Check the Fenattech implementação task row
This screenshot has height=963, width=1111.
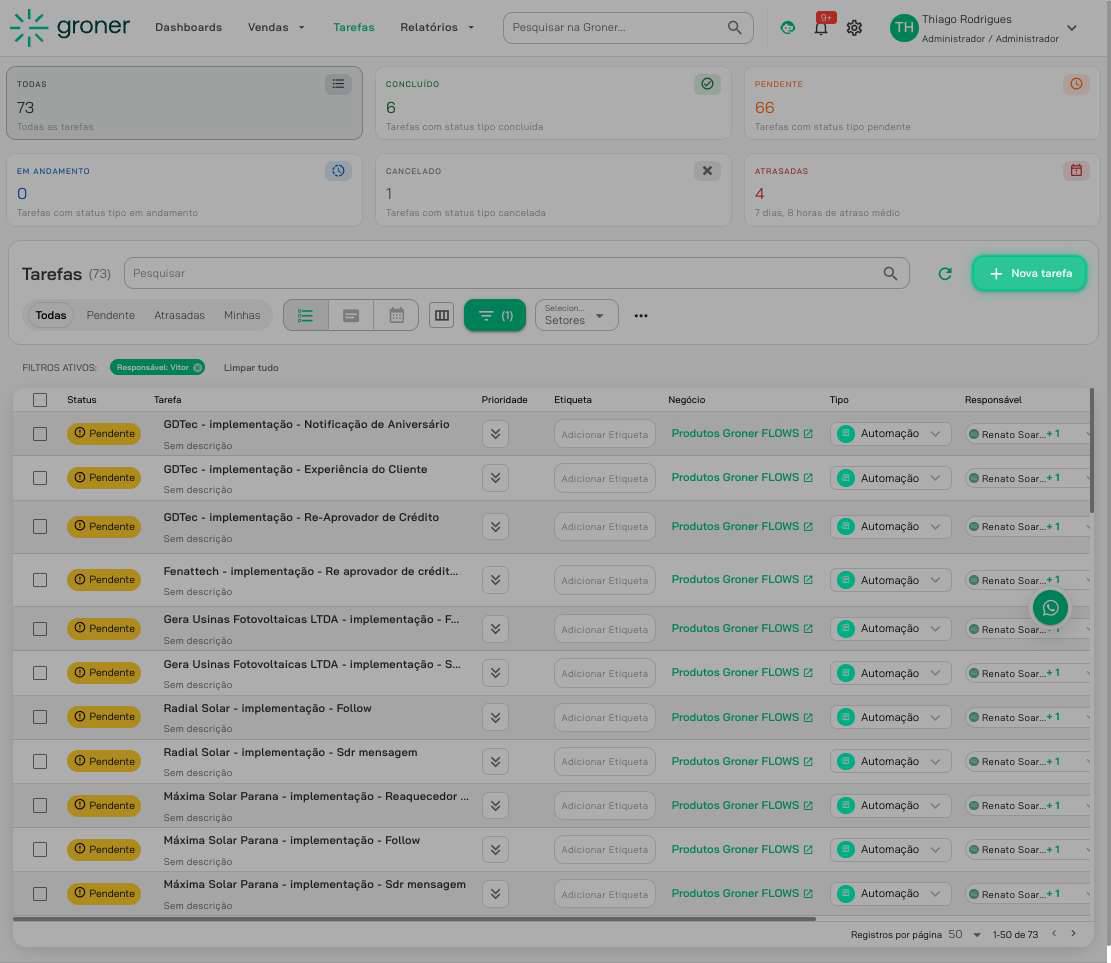(40, 580)
